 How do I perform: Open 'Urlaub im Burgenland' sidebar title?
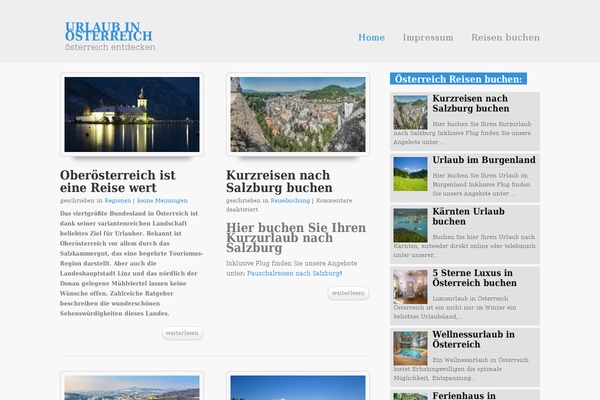click(x=484, y=160)
